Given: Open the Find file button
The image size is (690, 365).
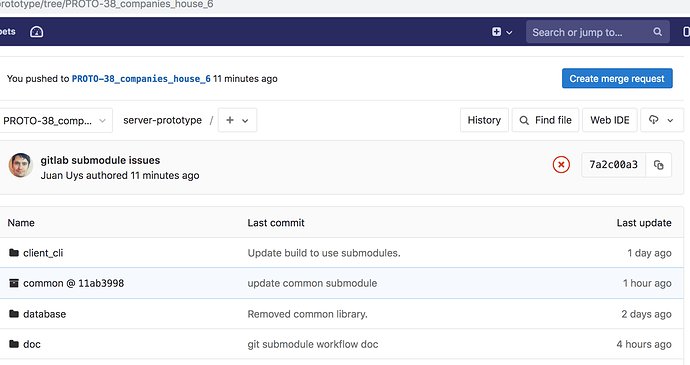Looking at the screenshot, I should 545,120.
